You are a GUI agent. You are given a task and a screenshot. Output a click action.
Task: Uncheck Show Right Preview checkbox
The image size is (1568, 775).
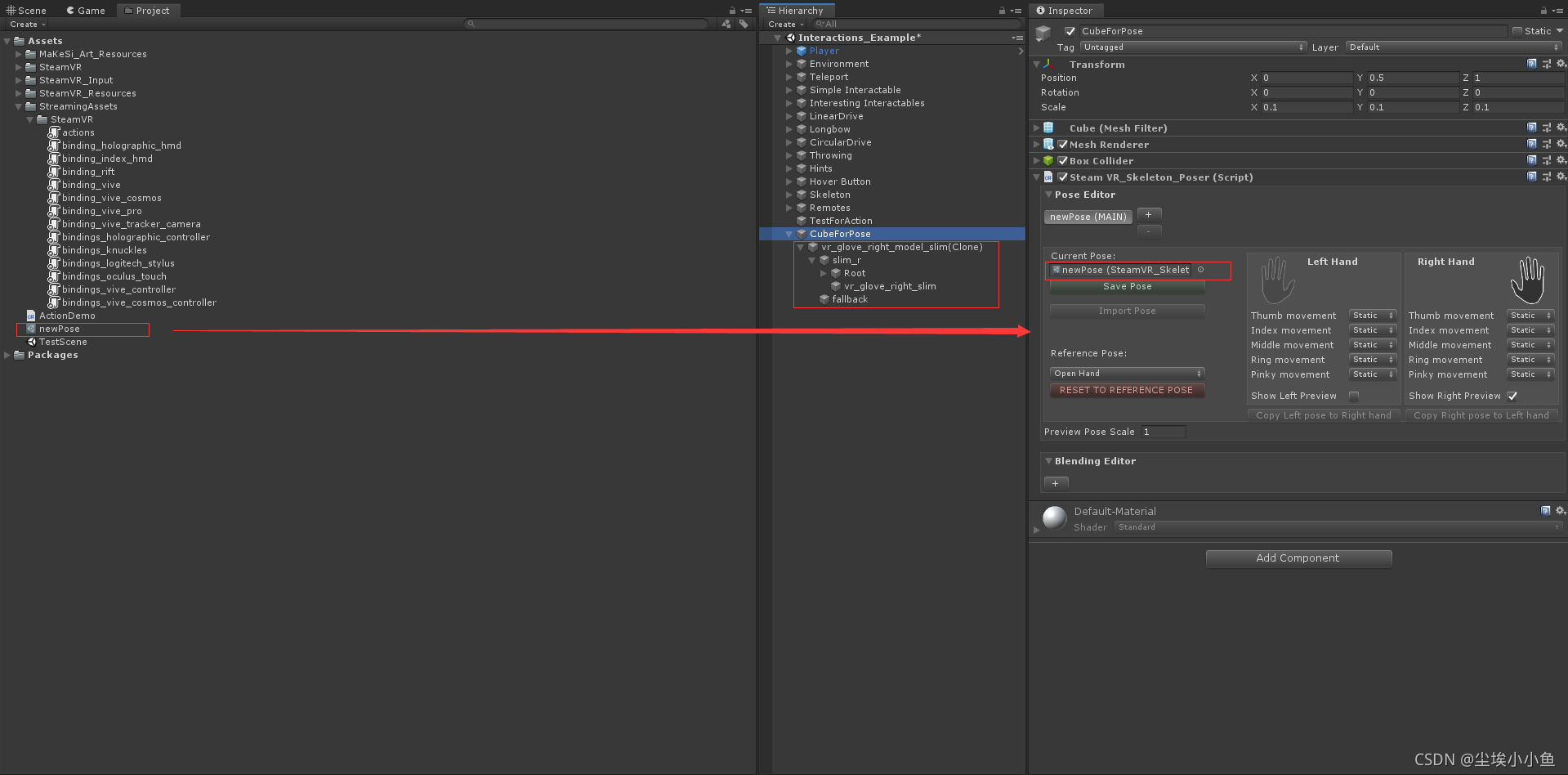(1512, 396)
